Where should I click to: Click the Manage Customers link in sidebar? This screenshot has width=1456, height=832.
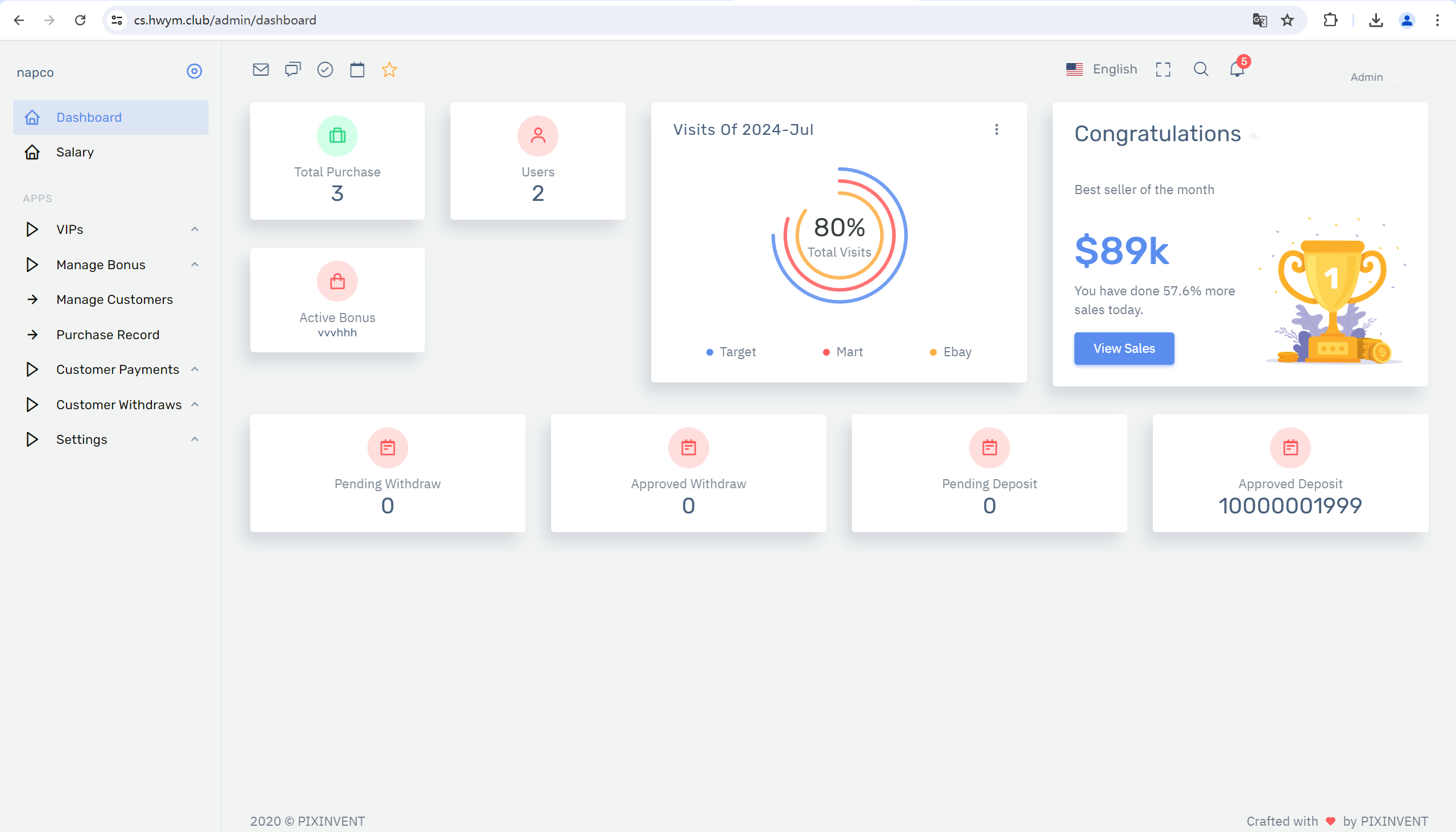(x=114, y=299)
